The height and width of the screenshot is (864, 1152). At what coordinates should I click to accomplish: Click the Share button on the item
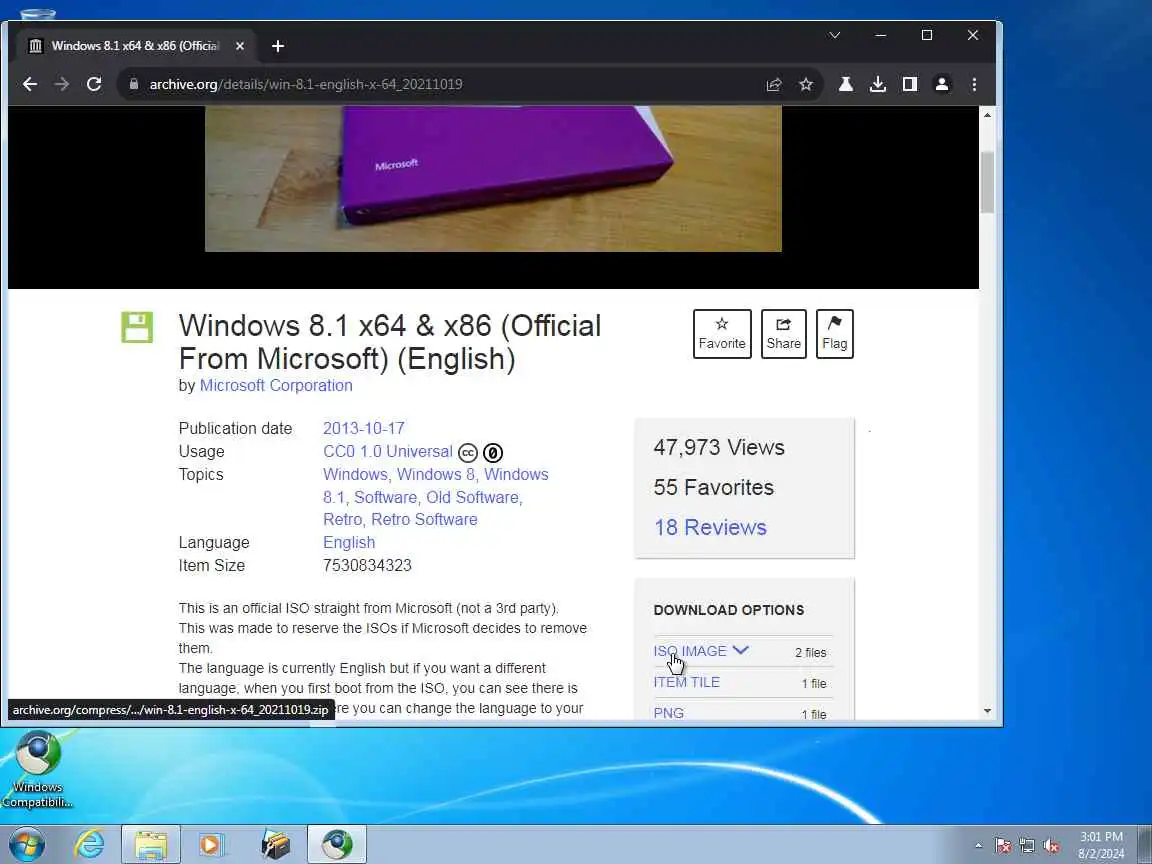point(783,334)
